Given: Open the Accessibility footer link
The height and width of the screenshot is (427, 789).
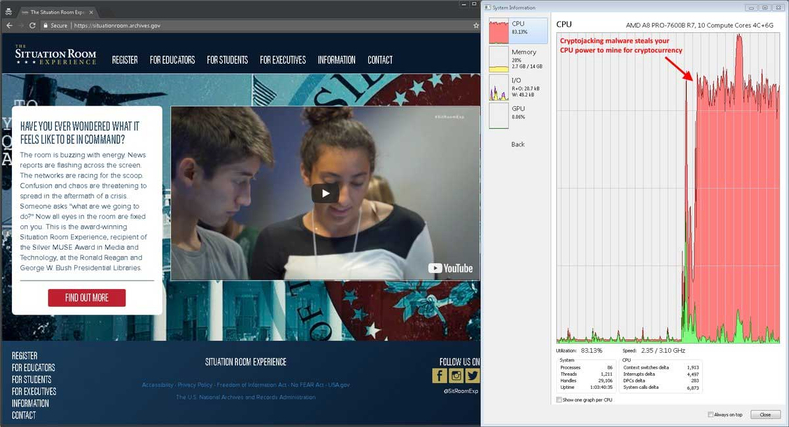Looking at the screenshot, I should pos(157,385).
